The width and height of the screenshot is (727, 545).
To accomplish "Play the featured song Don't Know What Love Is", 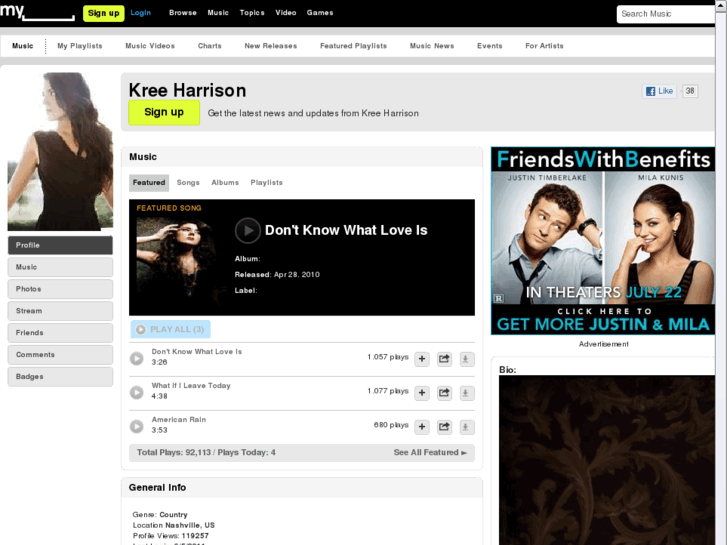I will (248, 231).
